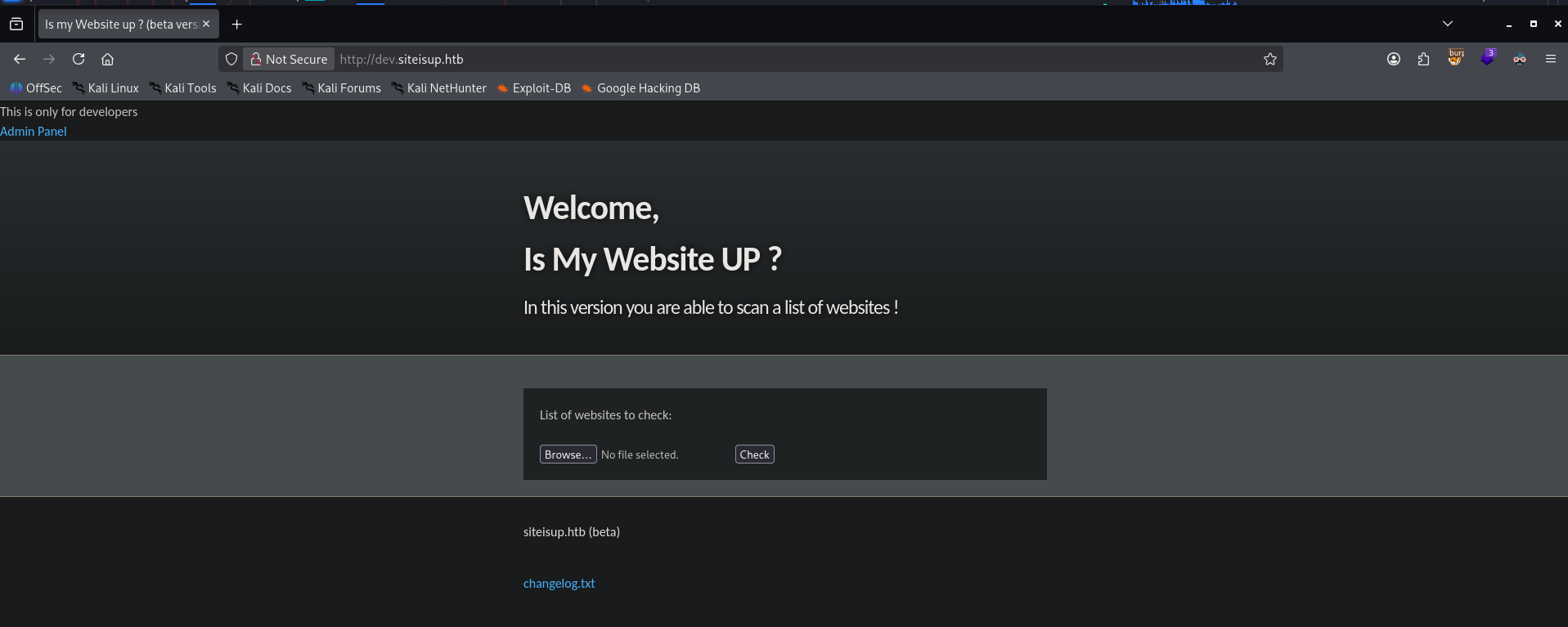
Task: Select the 'Is my Website up' tab
Action: [120, 25]
